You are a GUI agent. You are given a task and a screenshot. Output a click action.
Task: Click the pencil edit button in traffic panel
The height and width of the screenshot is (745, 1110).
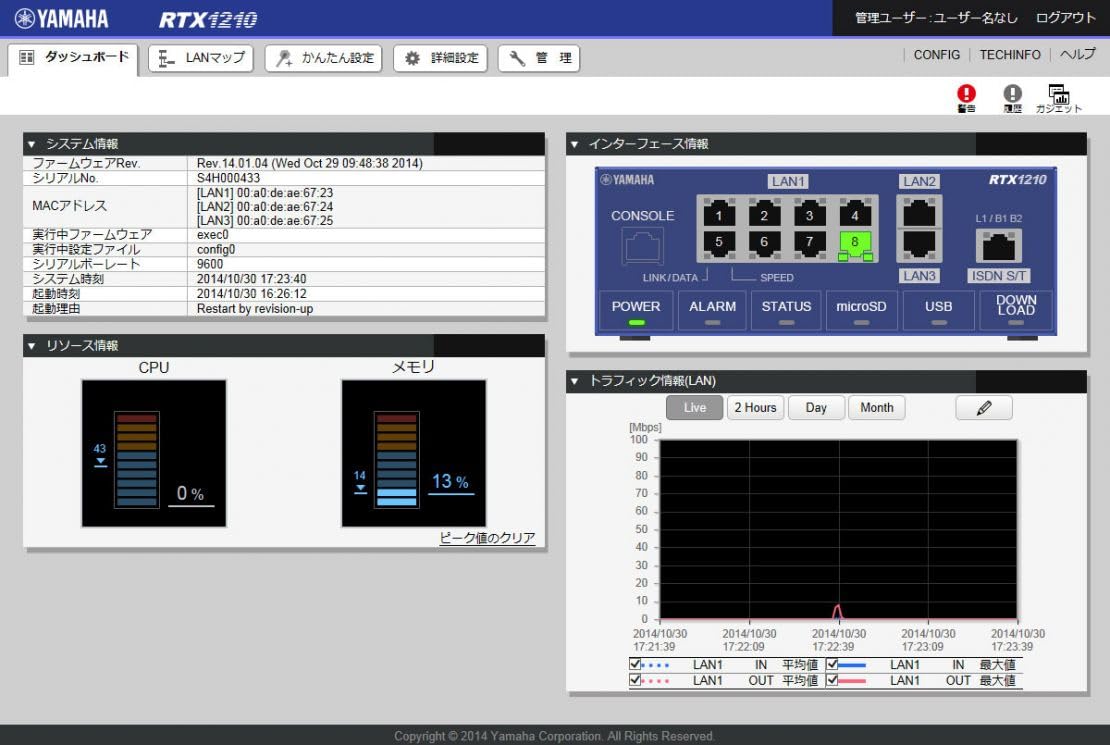(983, 408)
